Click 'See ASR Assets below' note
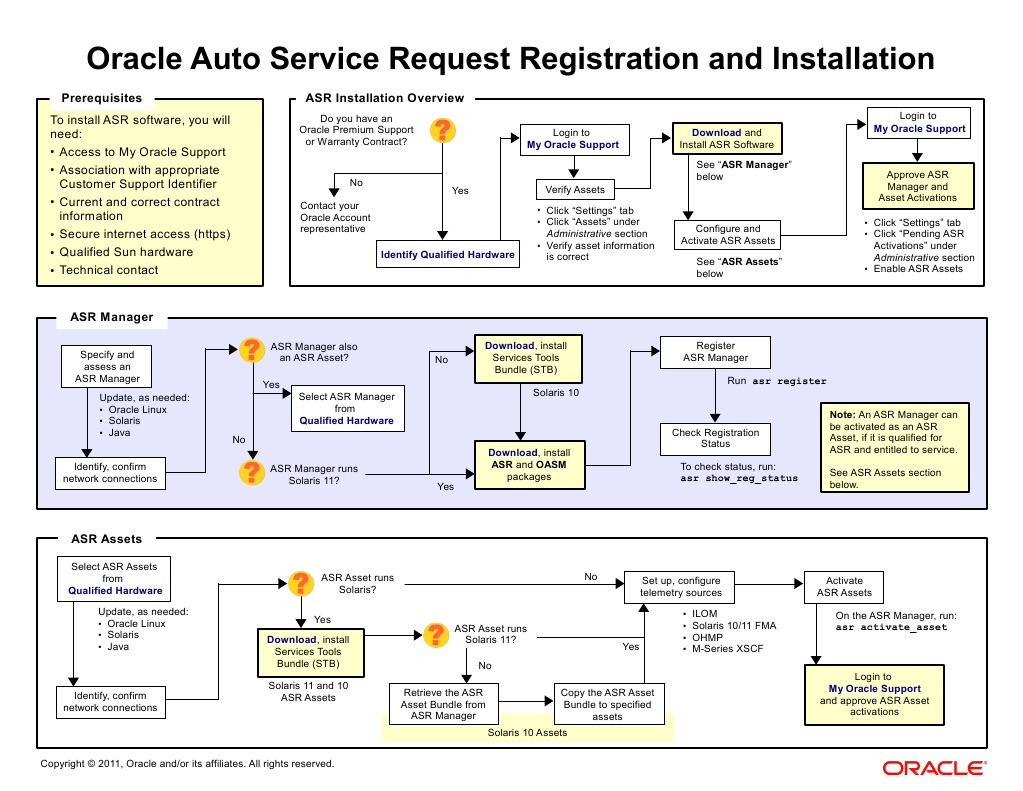This screenshot has height=791, width=1023. (x=739, y=268)
